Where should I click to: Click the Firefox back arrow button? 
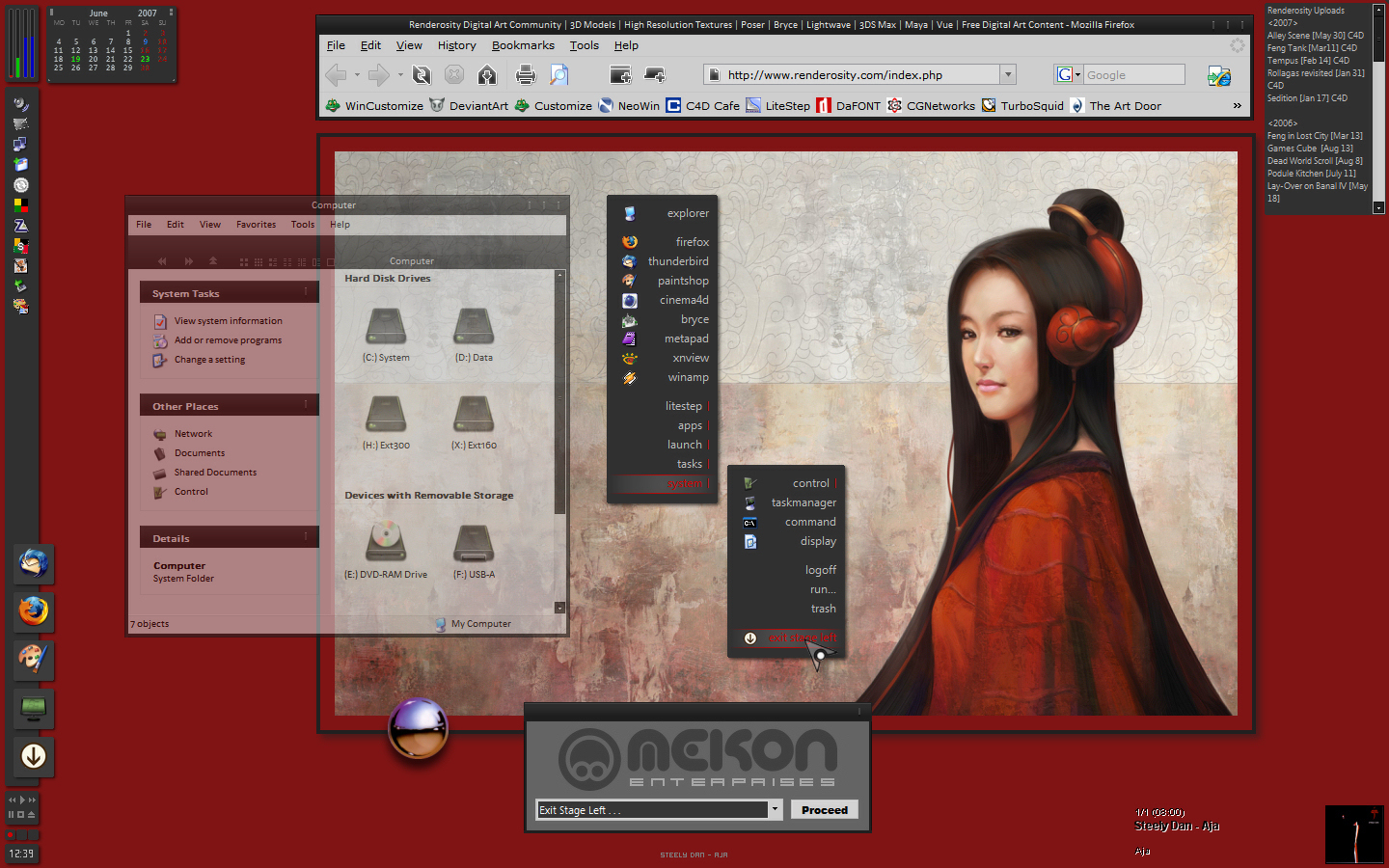click(337, 74)
